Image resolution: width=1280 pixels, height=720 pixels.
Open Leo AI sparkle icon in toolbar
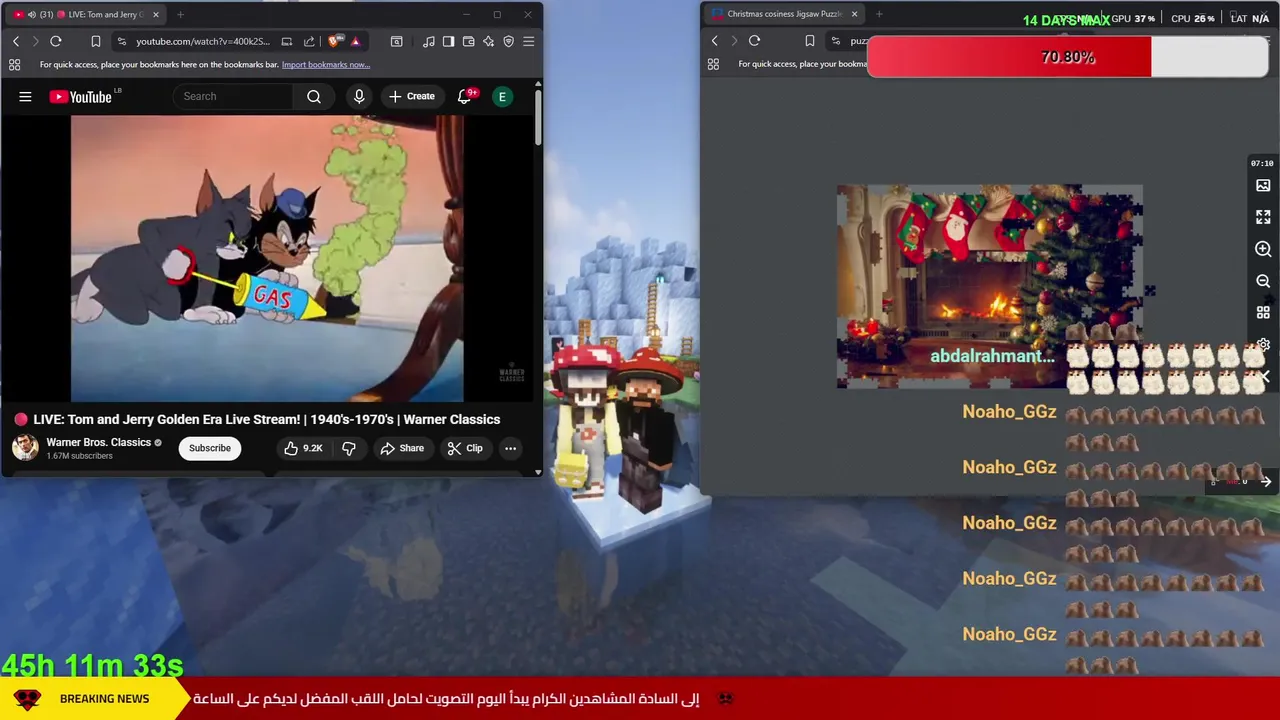(488, 41)
